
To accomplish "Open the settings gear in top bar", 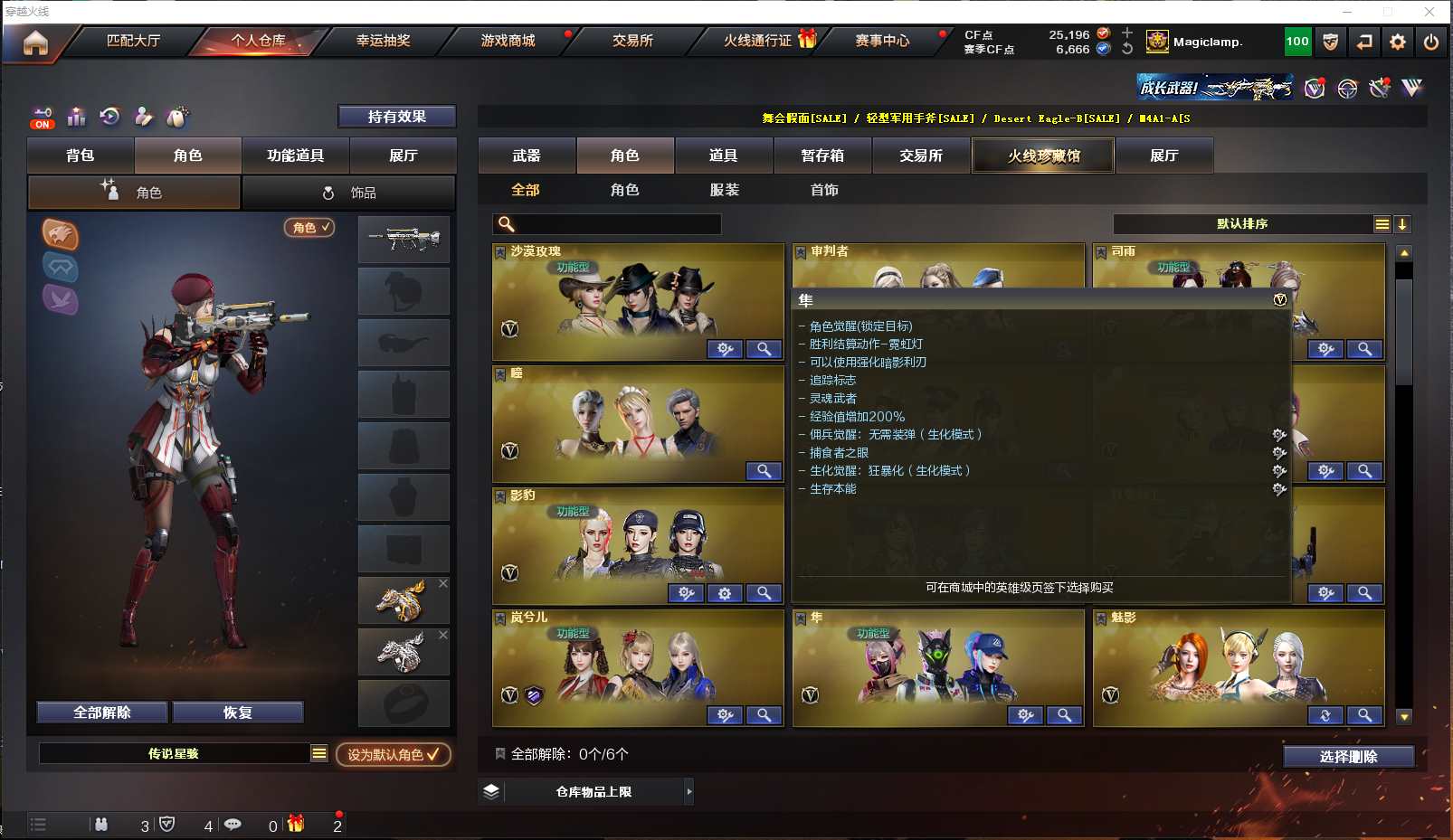I will [1398, 42].
